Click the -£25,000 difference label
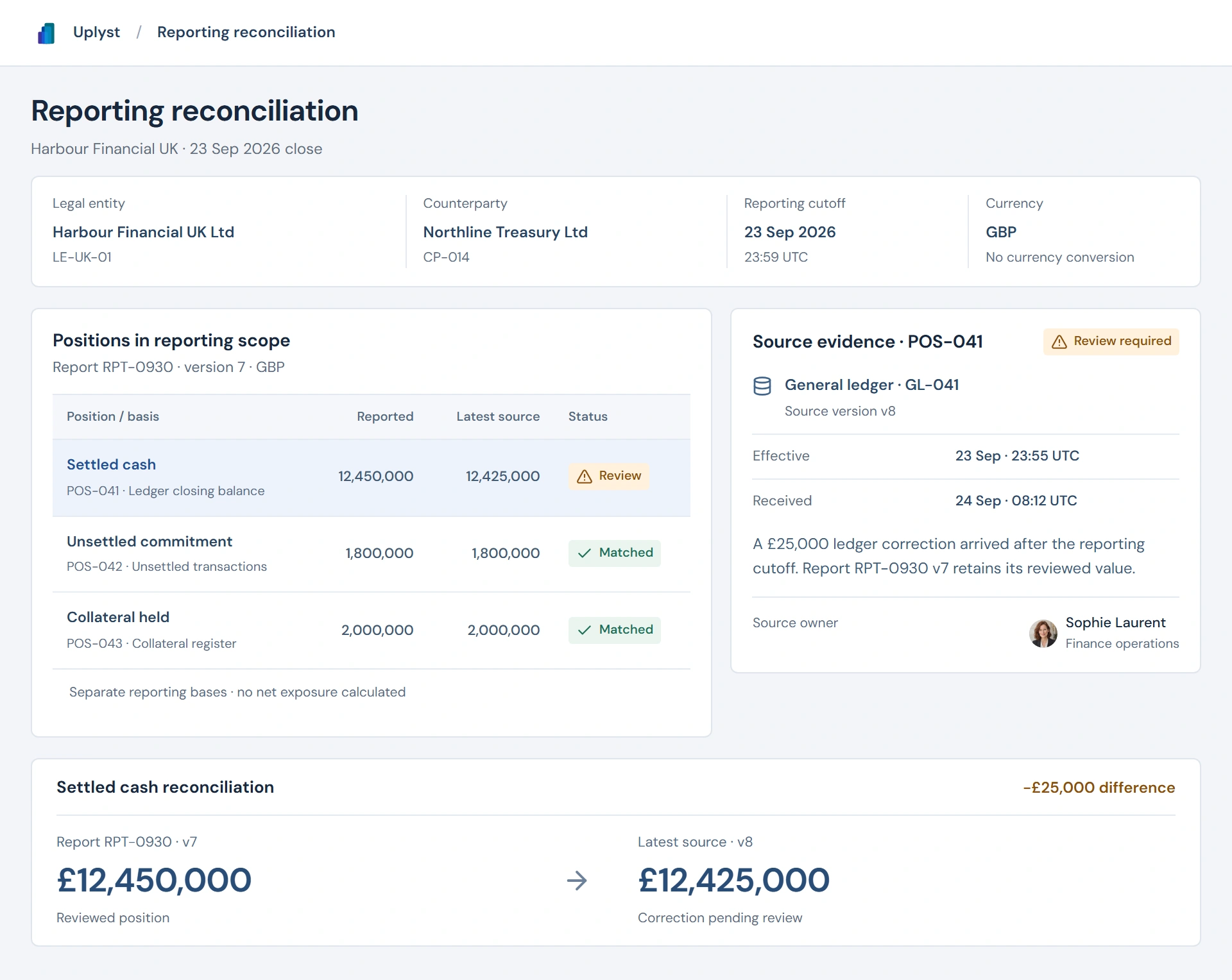The height and width of the screenshot is (980, 1232). (1099, 788)
